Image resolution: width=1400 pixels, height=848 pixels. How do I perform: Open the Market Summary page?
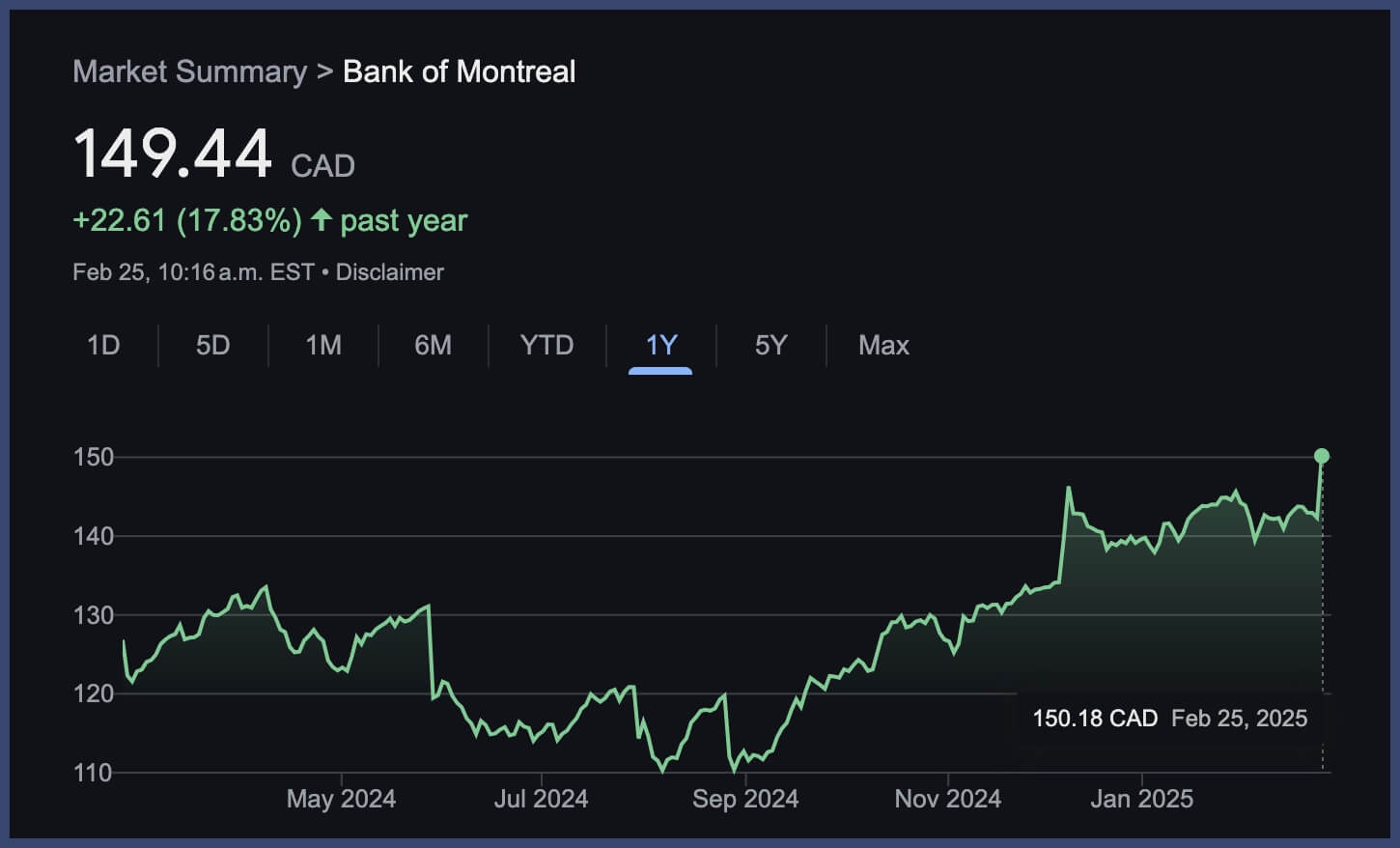(x=189, y=71)
